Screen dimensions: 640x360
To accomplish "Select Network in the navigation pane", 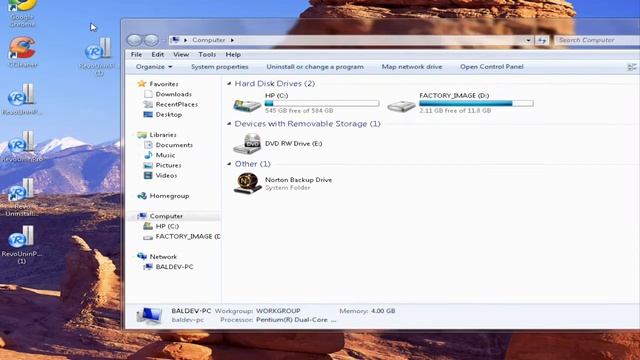I will 163,257.
